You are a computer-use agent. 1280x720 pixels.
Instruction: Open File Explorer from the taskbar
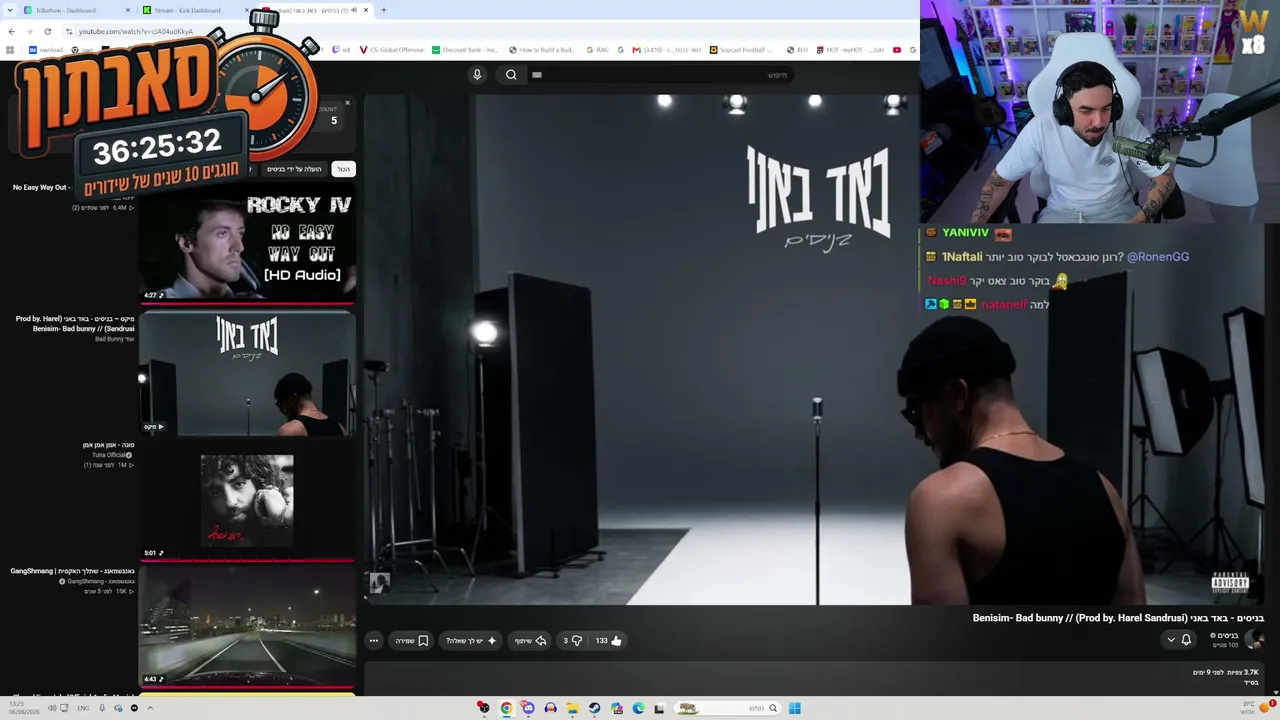(572, 708)
